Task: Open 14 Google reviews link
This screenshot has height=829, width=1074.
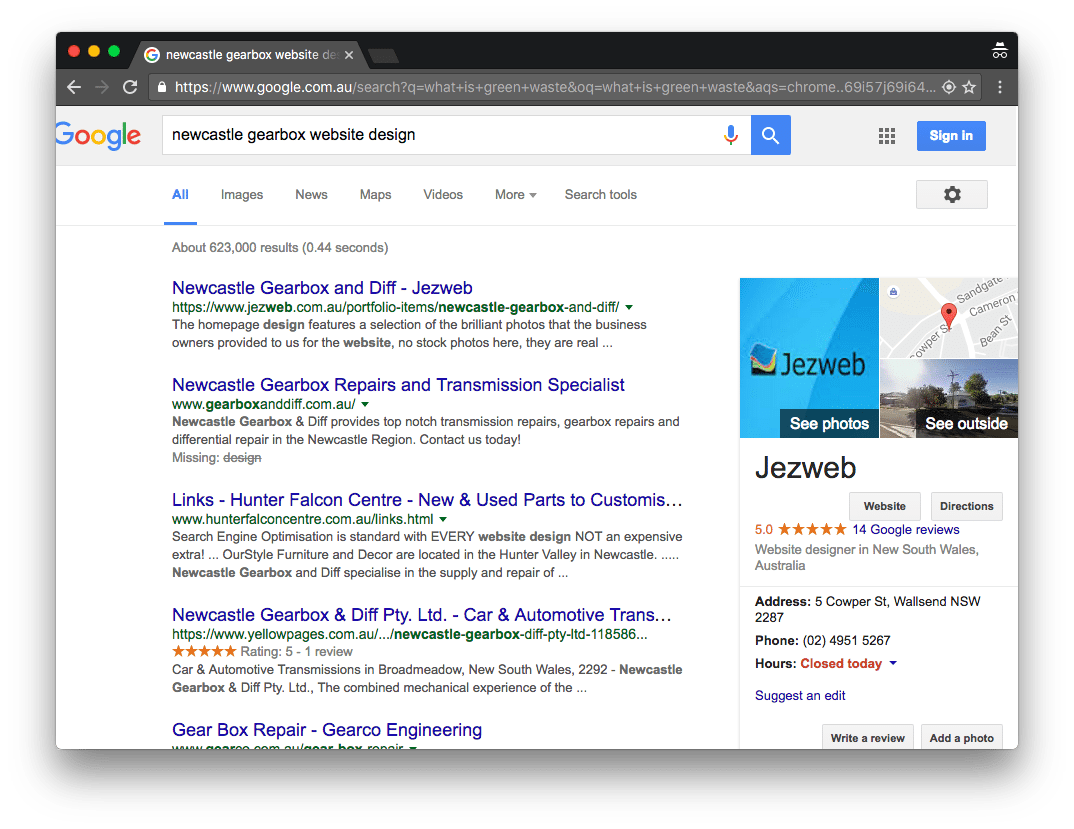Action: (906, 530)
